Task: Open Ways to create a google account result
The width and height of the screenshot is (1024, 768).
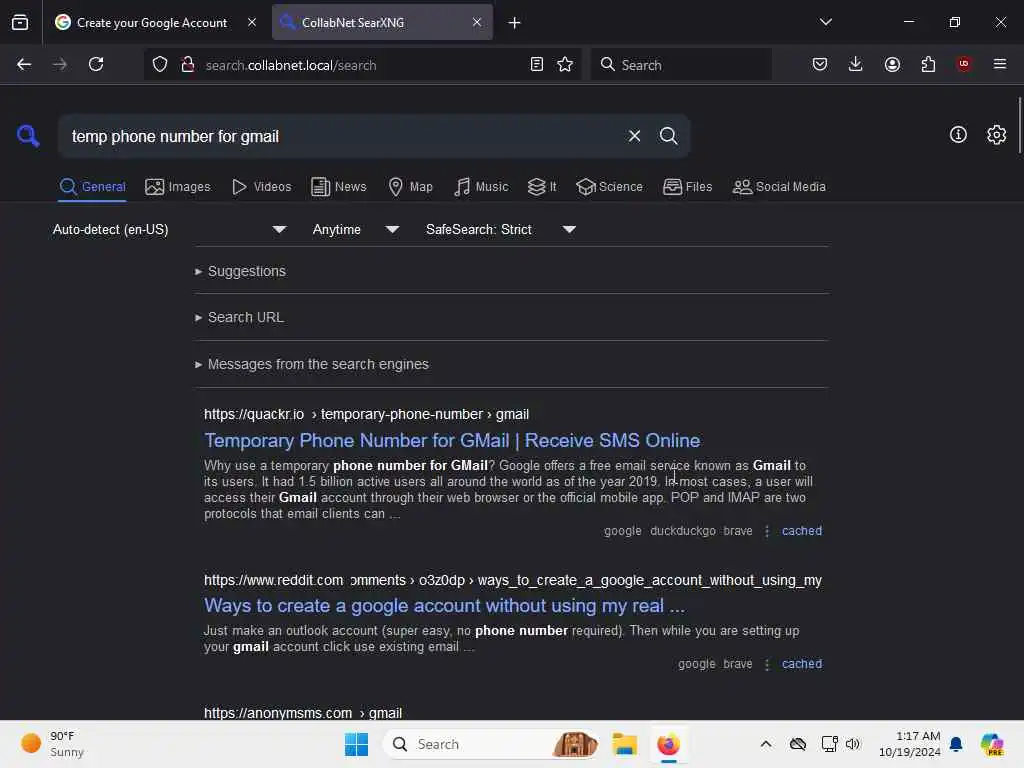Action: pos(444,605)
